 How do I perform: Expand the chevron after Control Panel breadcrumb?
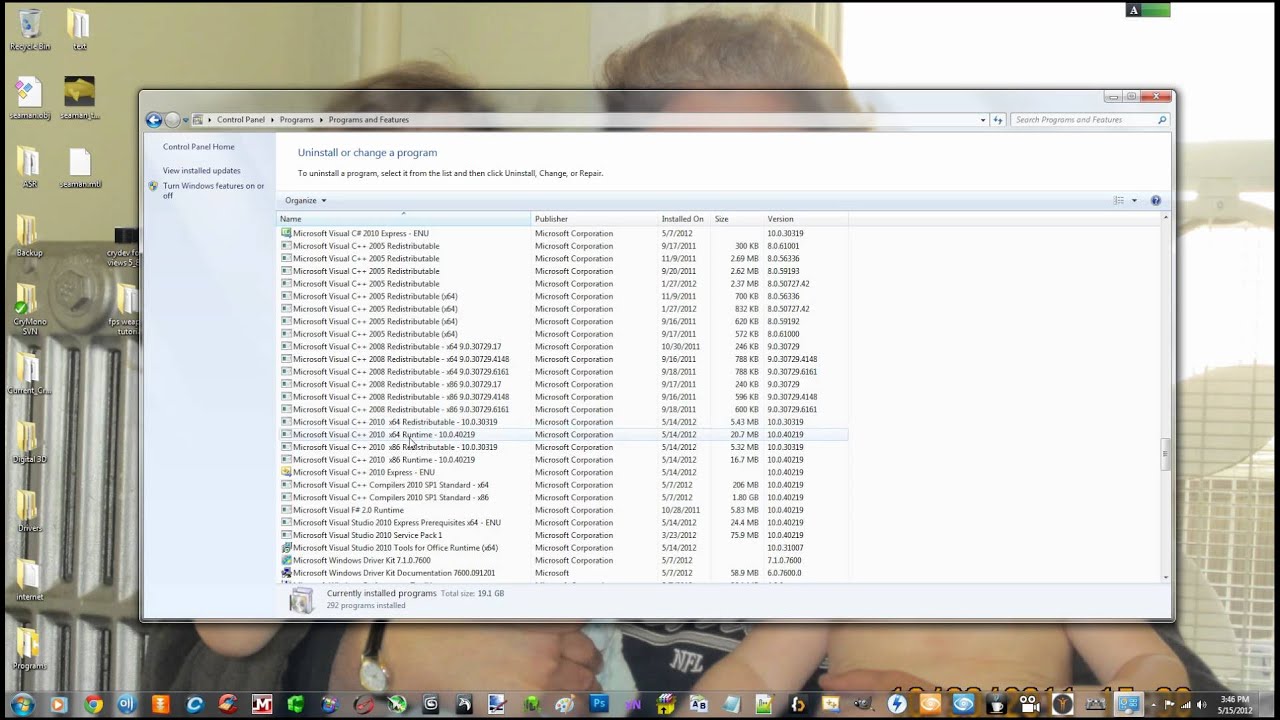click(271, 120)
